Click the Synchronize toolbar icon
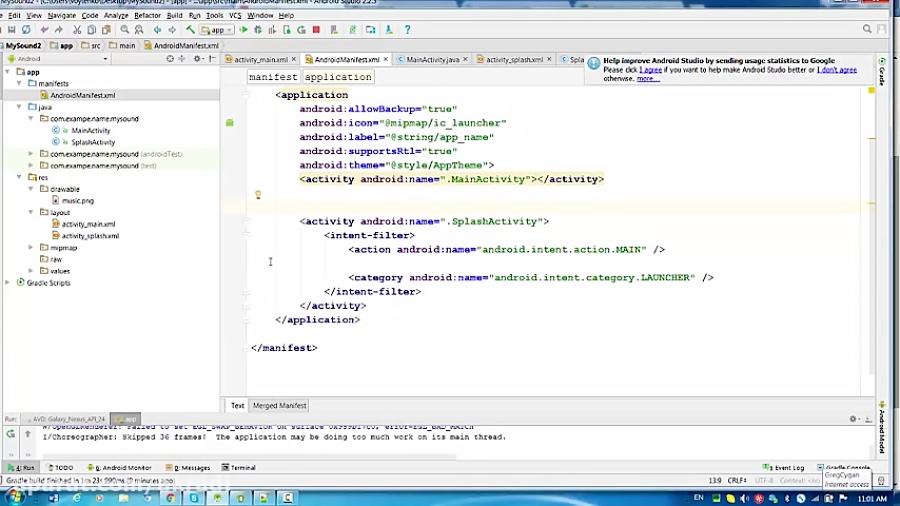 pyautogui.click(x=26, y=29)
